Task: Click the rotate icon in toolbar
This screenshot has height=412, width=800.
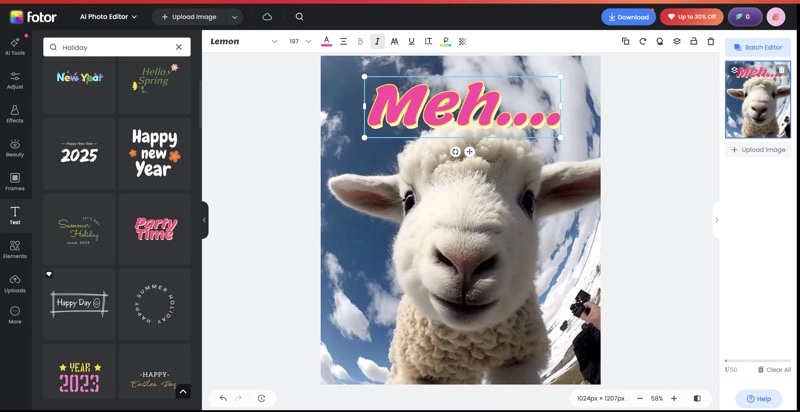Action: pyautogui.click(x=643, y=41)
